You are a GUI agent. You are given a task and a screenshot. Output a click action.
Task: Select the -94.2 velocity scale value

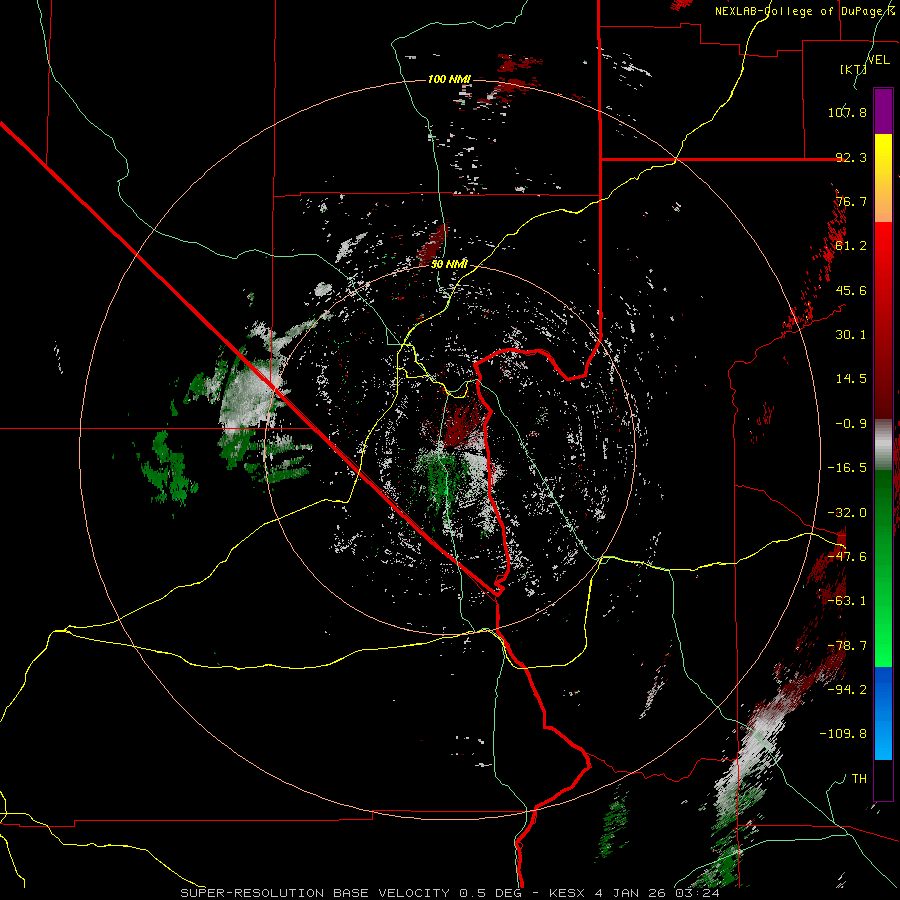coord(847,690)
